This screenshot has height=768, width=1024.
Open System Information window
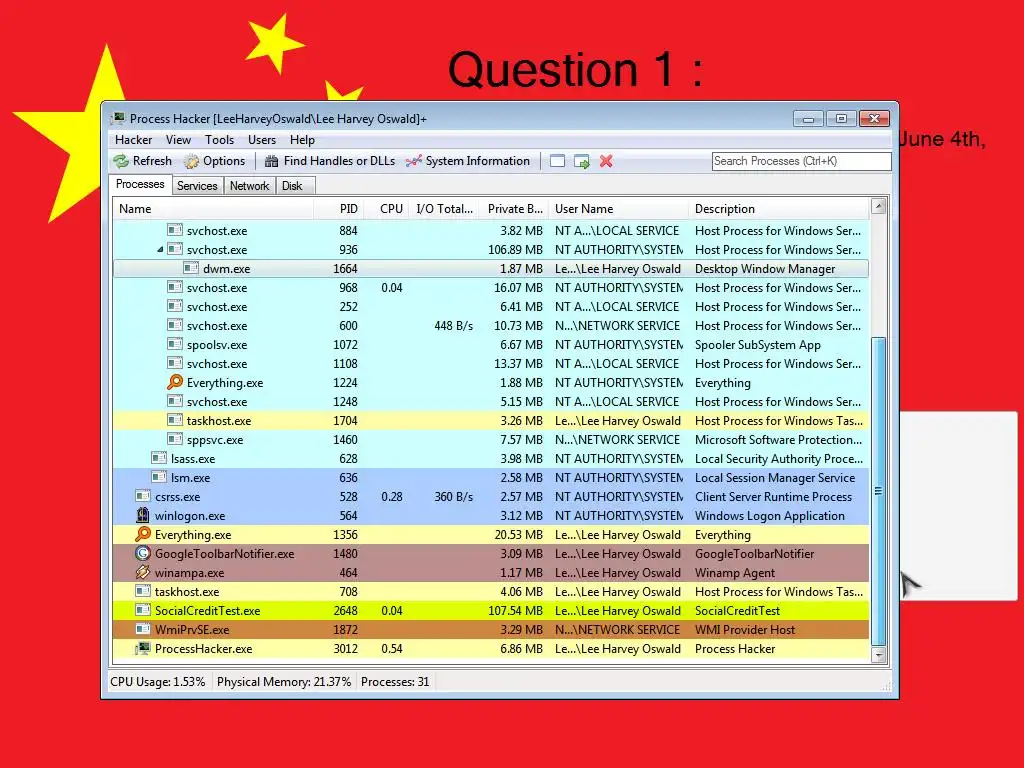click(x=468, y=161)
